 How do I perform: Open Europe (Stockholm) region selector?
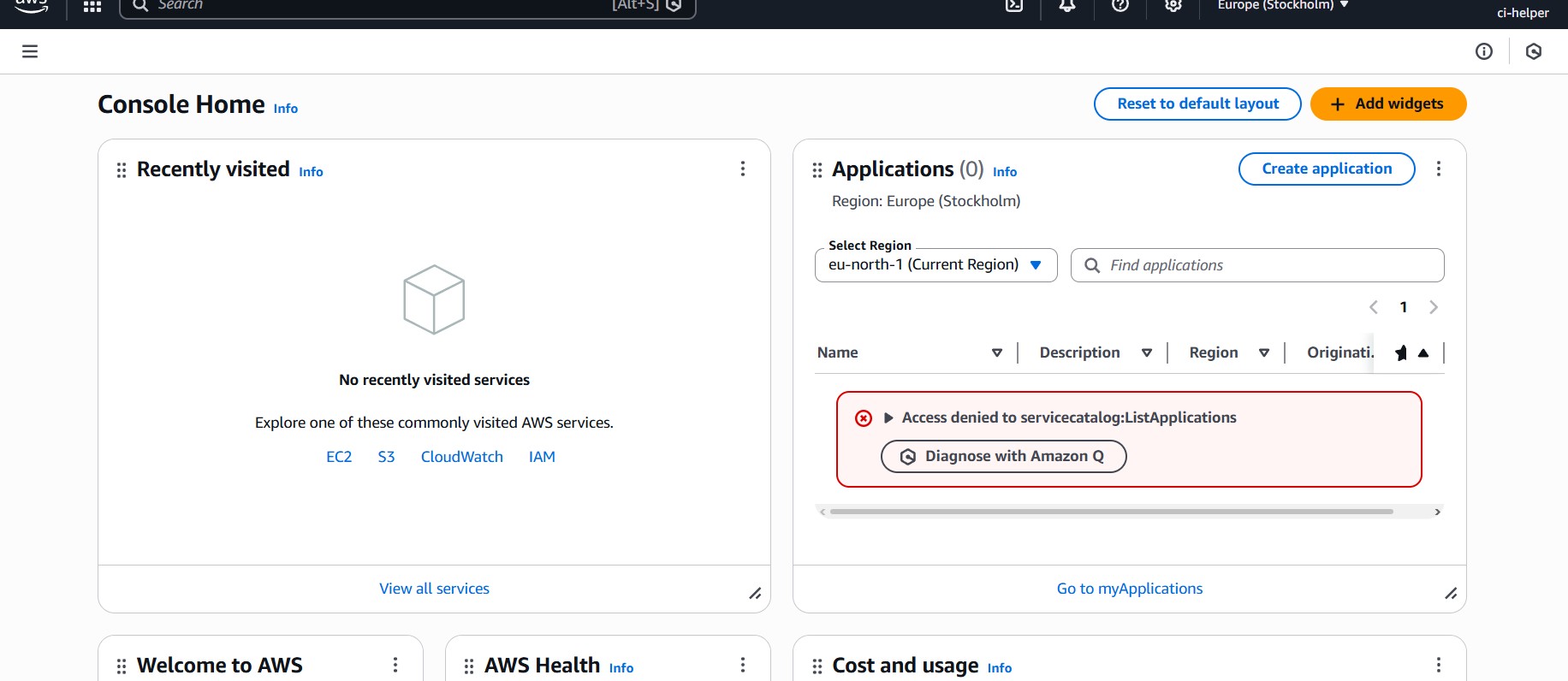1282,6
